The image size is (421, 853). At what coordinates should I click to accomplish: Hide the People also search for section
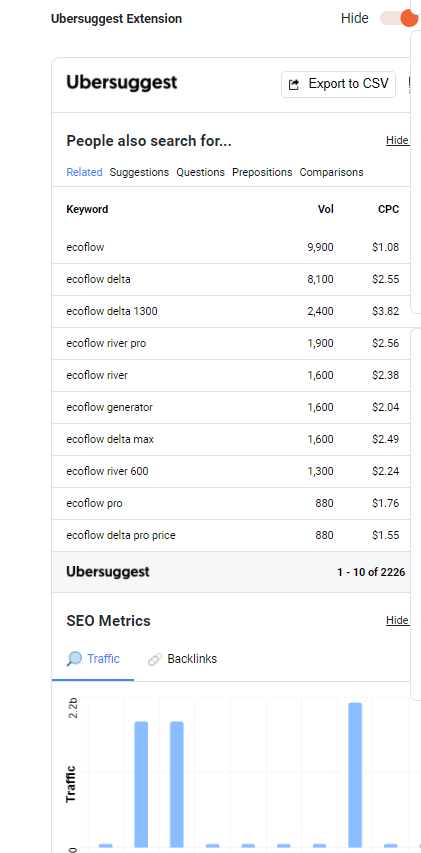[397, 140]
